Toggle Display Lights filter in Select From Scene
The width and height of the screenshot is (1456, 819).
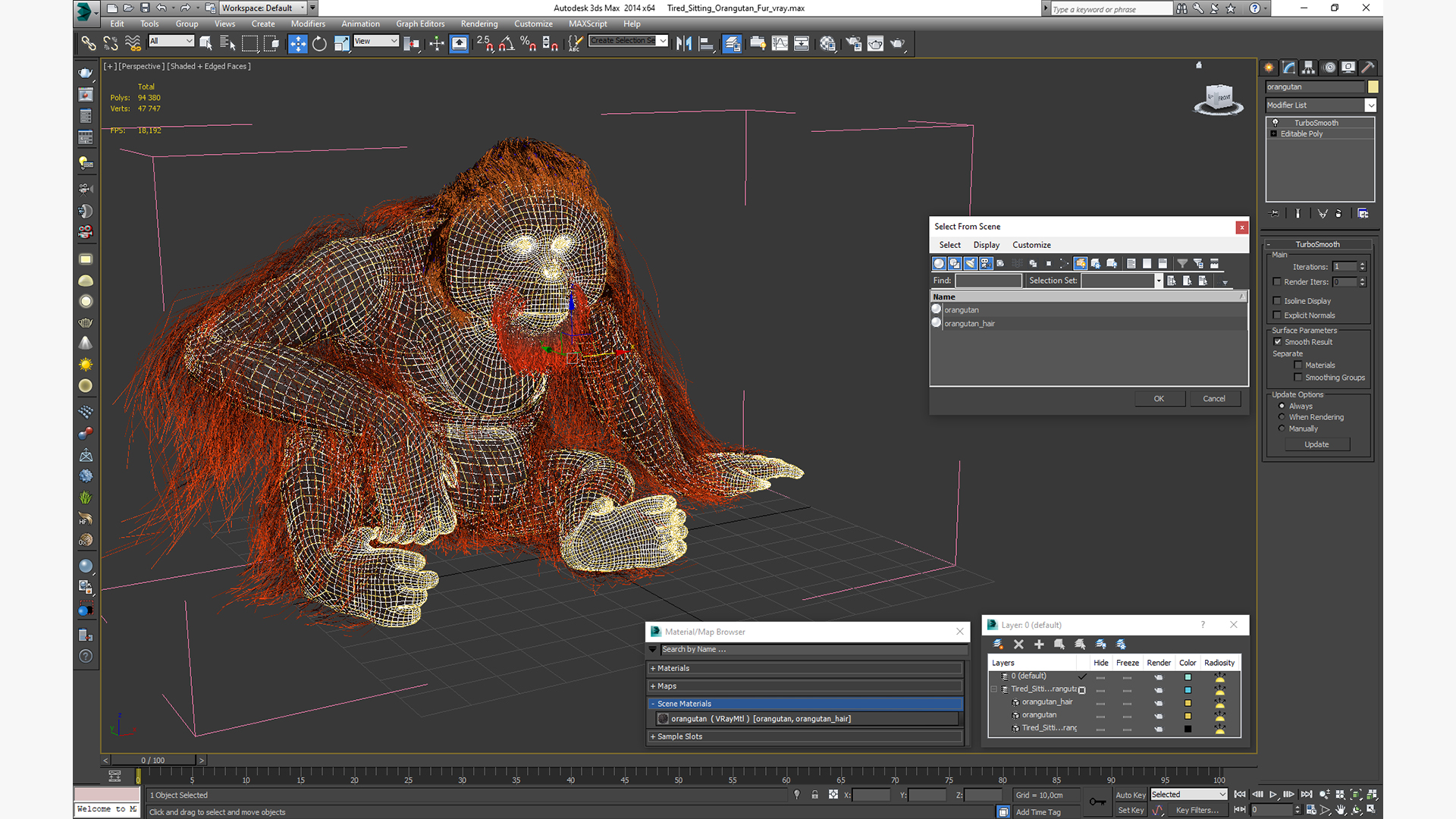(x=970, y=264)
